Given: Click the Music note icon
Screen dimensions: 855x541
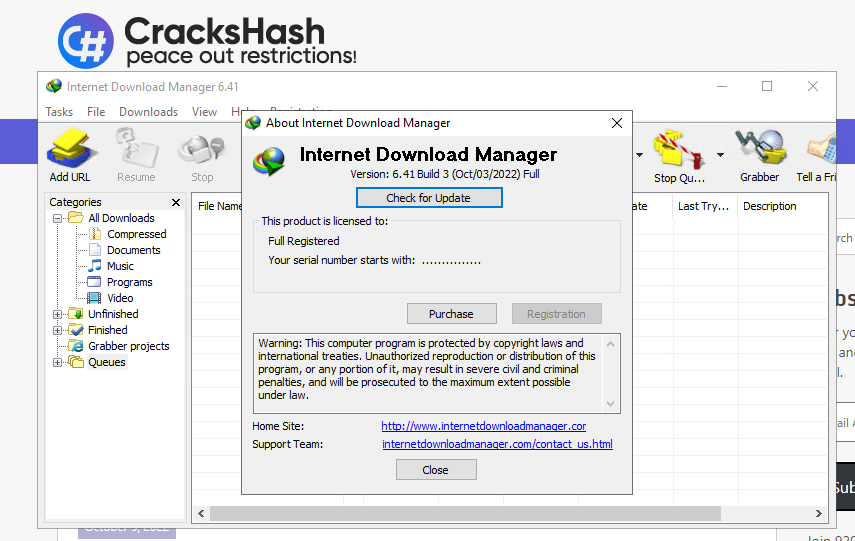Looking at the screenshot, I should click(x=95, y=266).
